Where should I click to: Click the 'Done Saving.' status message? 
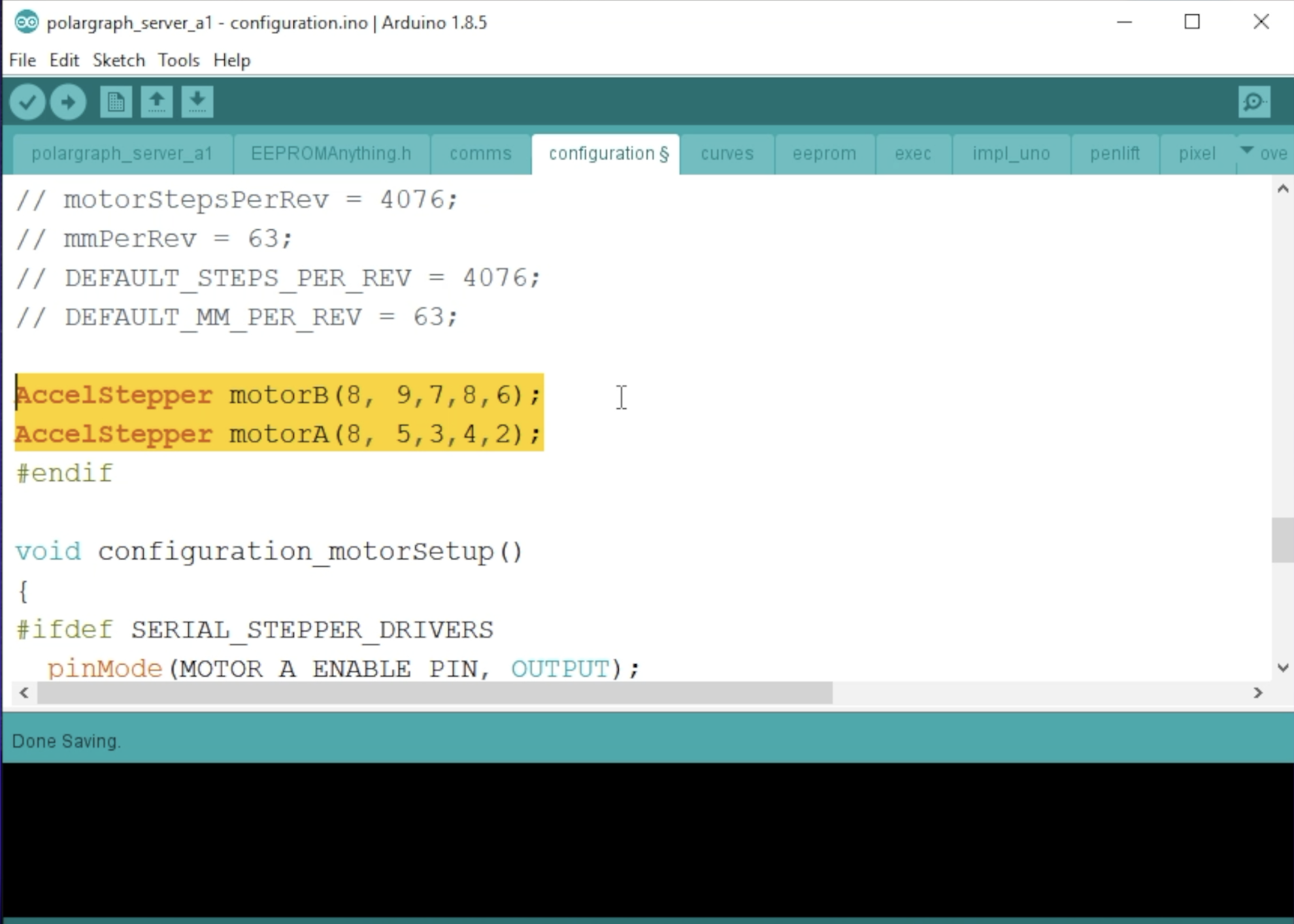pos(66,741)
